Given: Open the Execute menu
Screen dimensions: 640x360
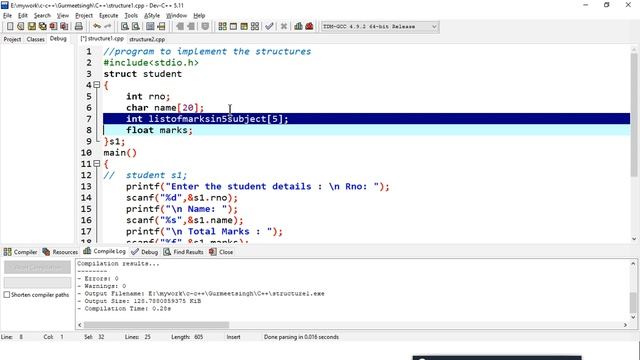Looking at the screenshot, I should pos(109,16).
